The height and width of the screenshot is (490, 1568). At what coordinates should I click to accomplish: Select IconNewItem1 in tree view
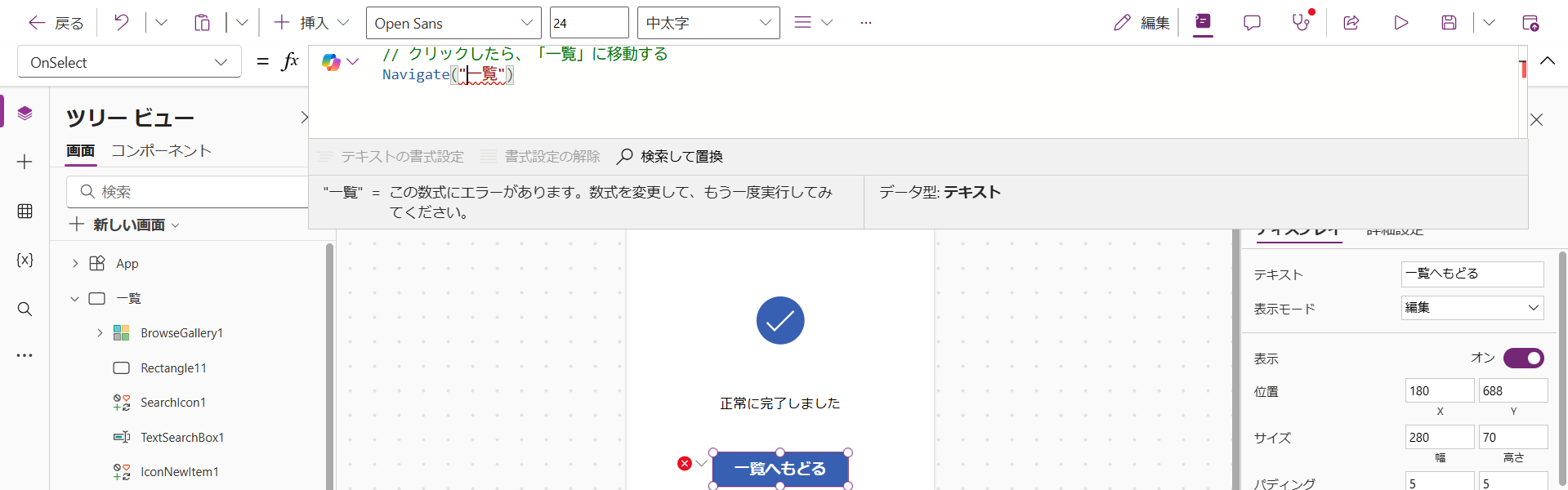pos(179,472)
